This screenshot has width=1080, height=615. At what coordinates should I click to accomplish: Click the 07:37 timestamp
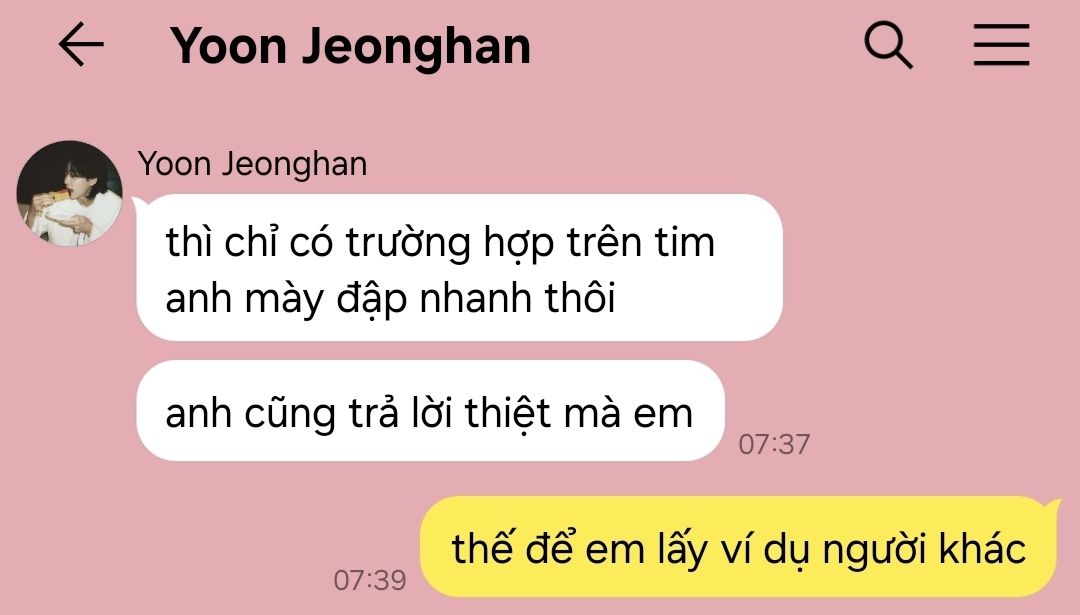click(774, 444)
